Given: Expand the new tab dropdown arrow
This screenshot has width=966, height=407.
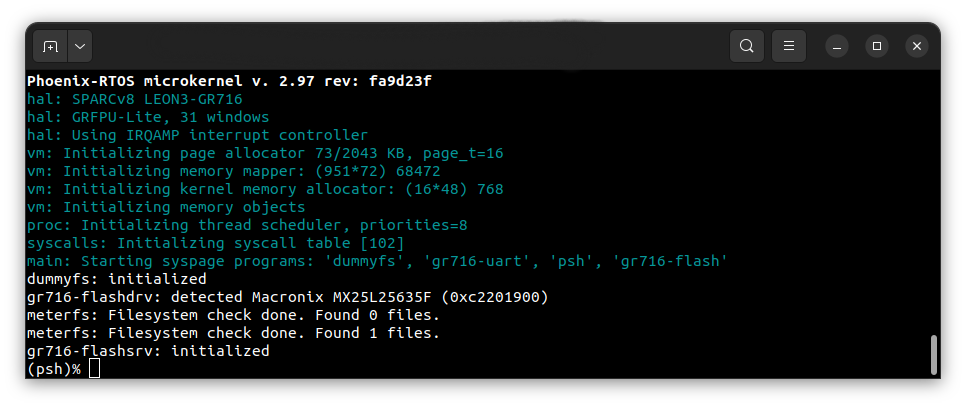Looking at the screenshot, I should tap(80, 46).
